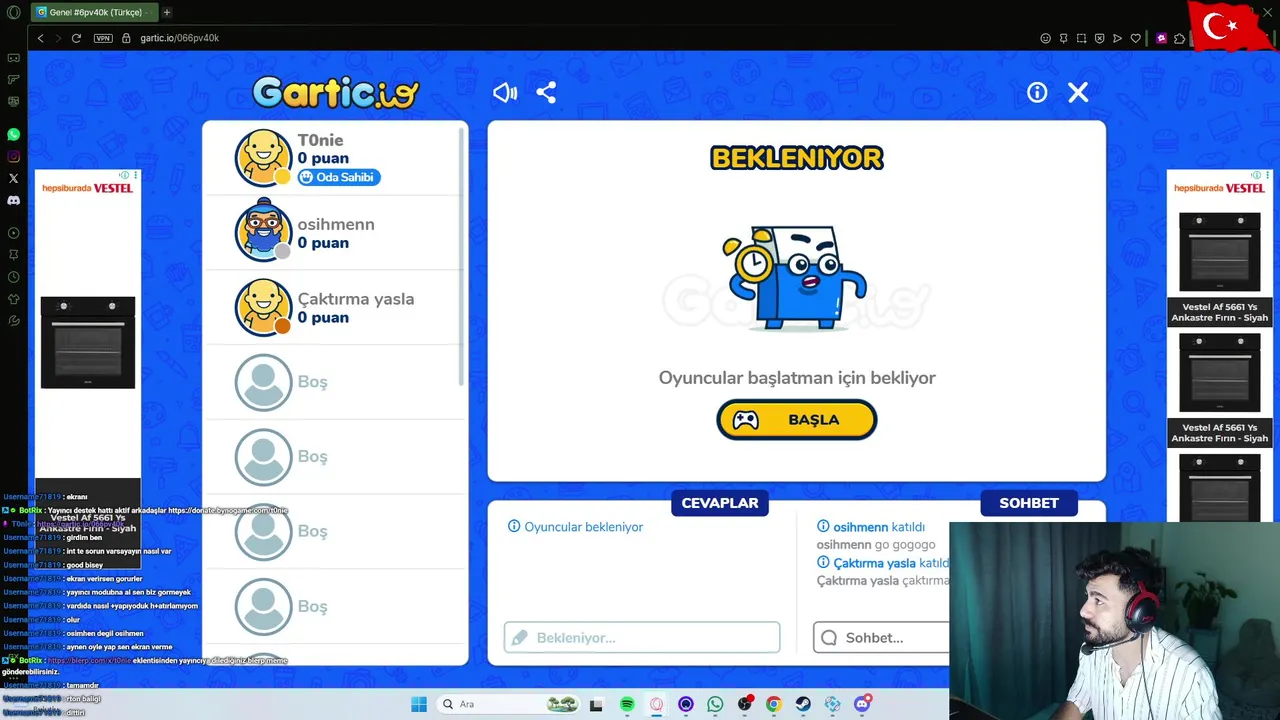Open the snapshot capture icon

(x=1082, y=38)
